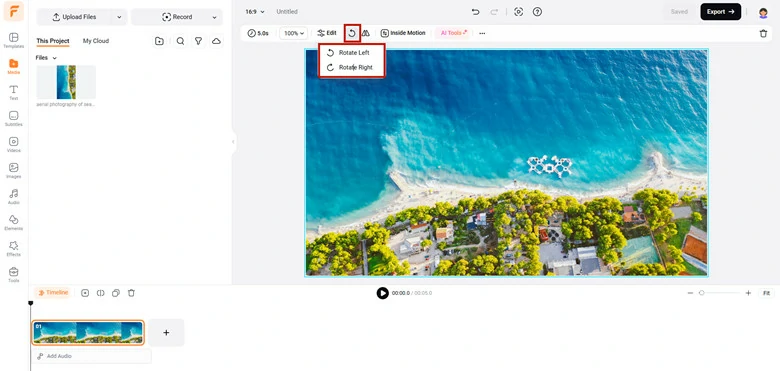
Task: Click the Export button
Action: [x=720, y=12]
